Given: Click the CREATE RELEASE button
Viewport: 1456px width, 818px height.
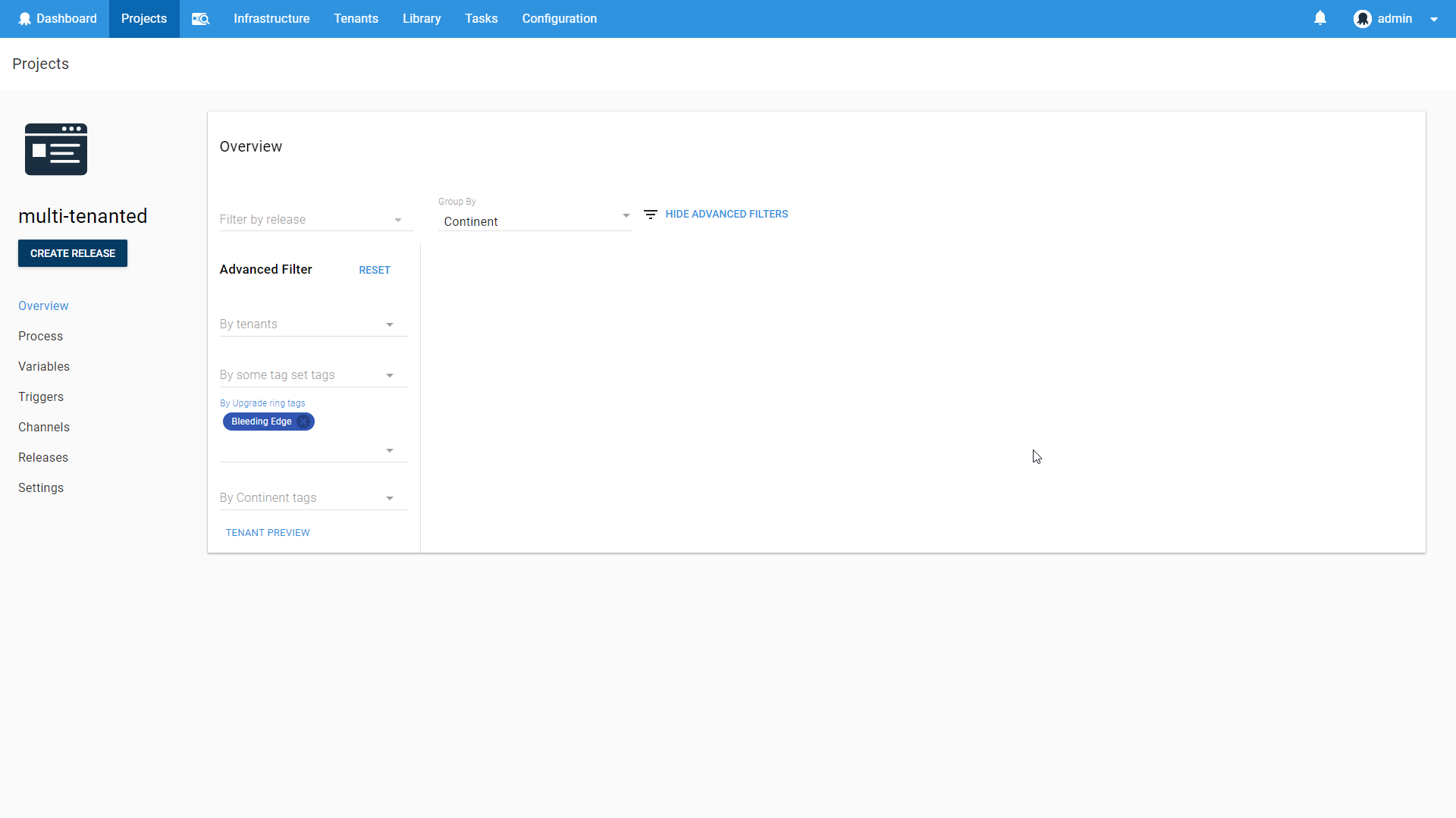Looking at the screenshot, I should tap(72, 252).
